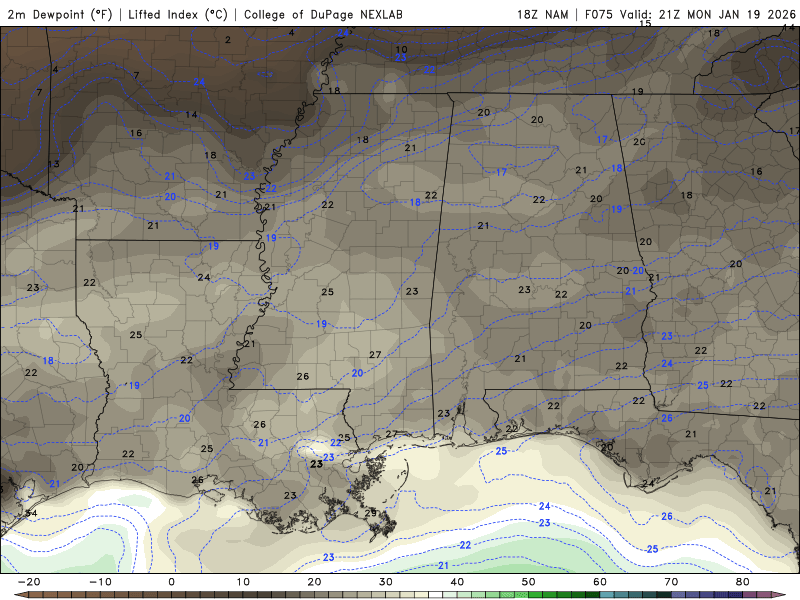Click the "F075" forecast hour text
Viewport: 800px width, 600px height.
coord(599,14)
